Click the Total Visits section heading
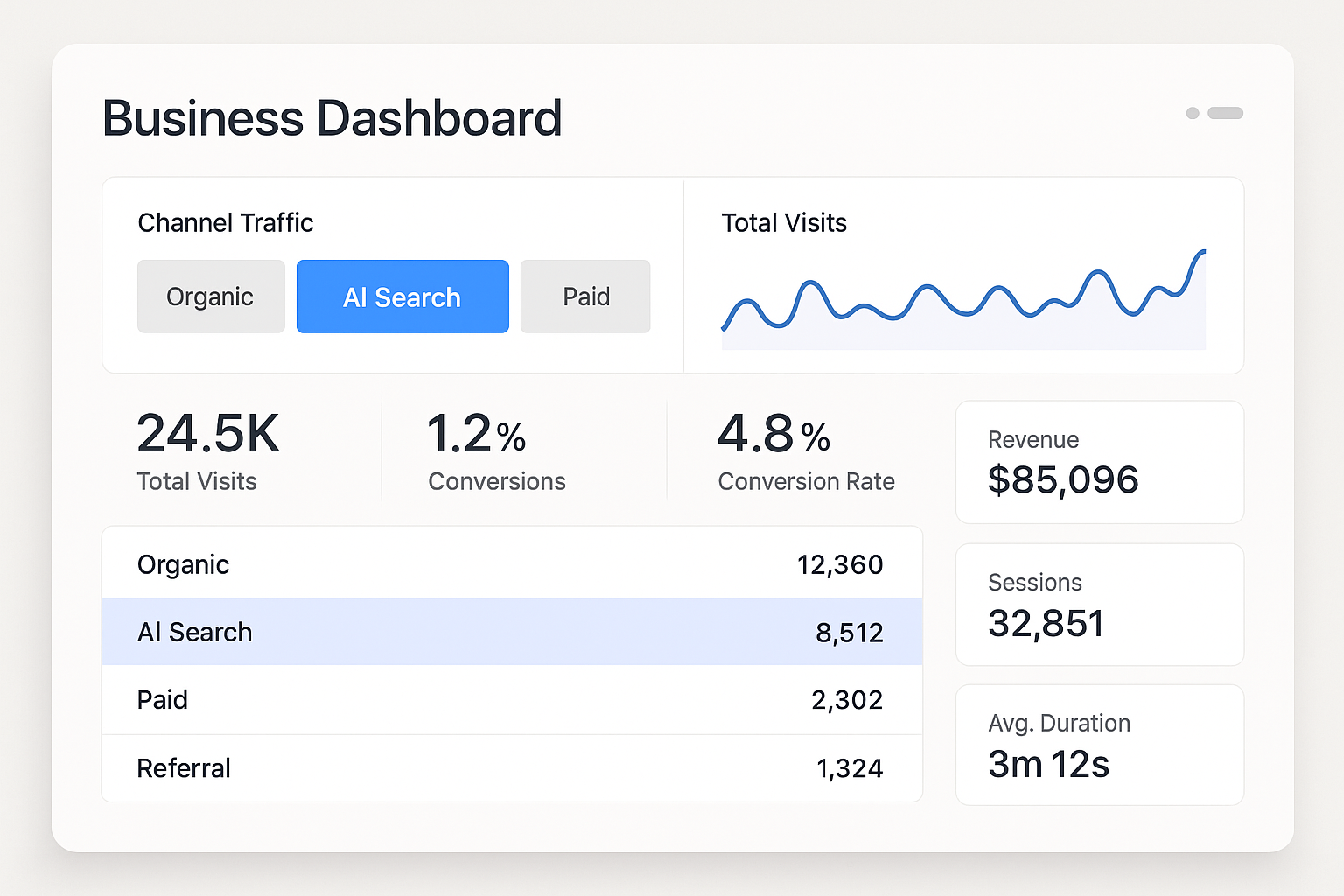This screenshot has height=896, width=1344. click(x=784, y=222)
